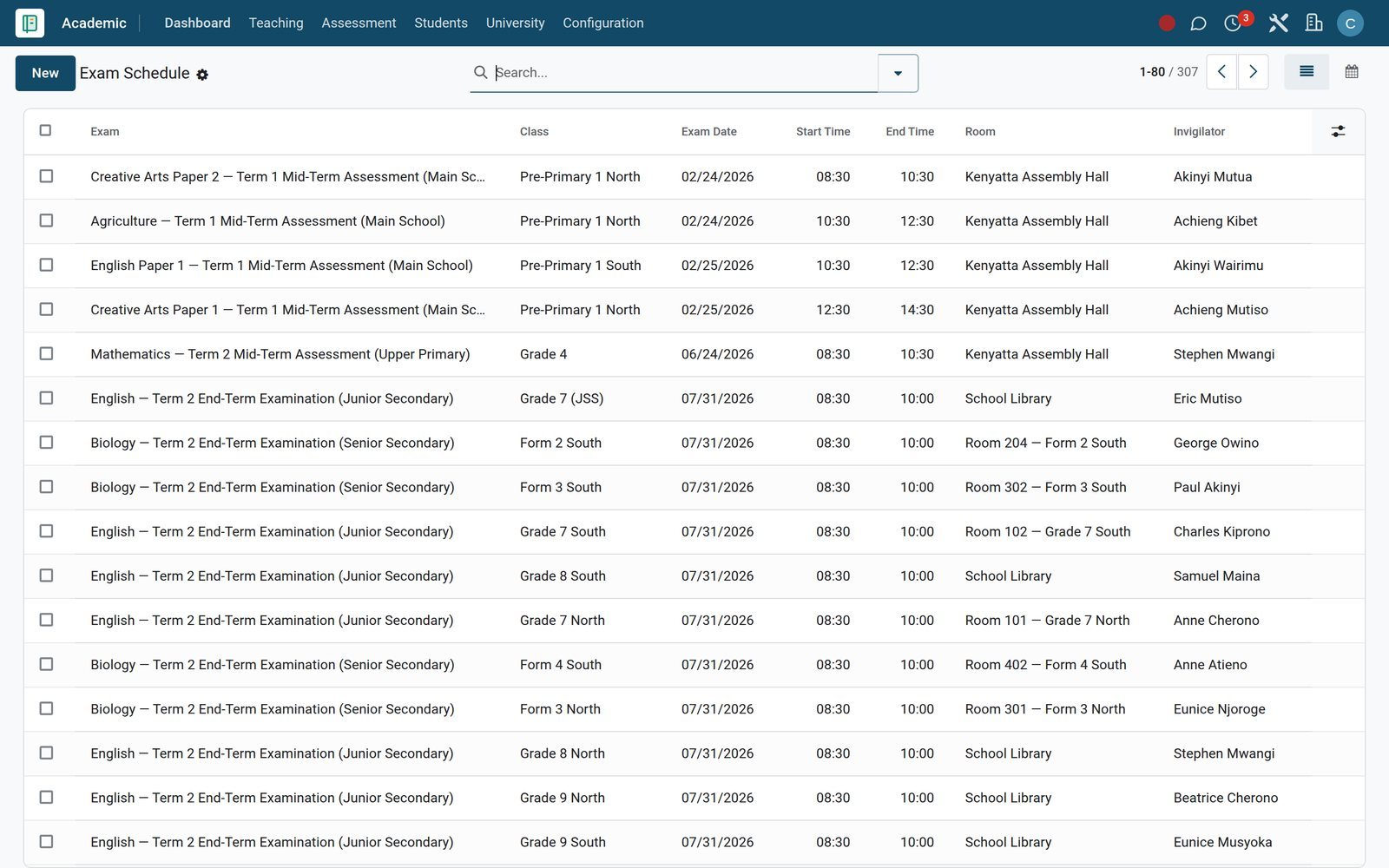Viewport: 1389px width, 868px height.
Task: Open the debug tools wrench icon
Action: click(1278, 23)
